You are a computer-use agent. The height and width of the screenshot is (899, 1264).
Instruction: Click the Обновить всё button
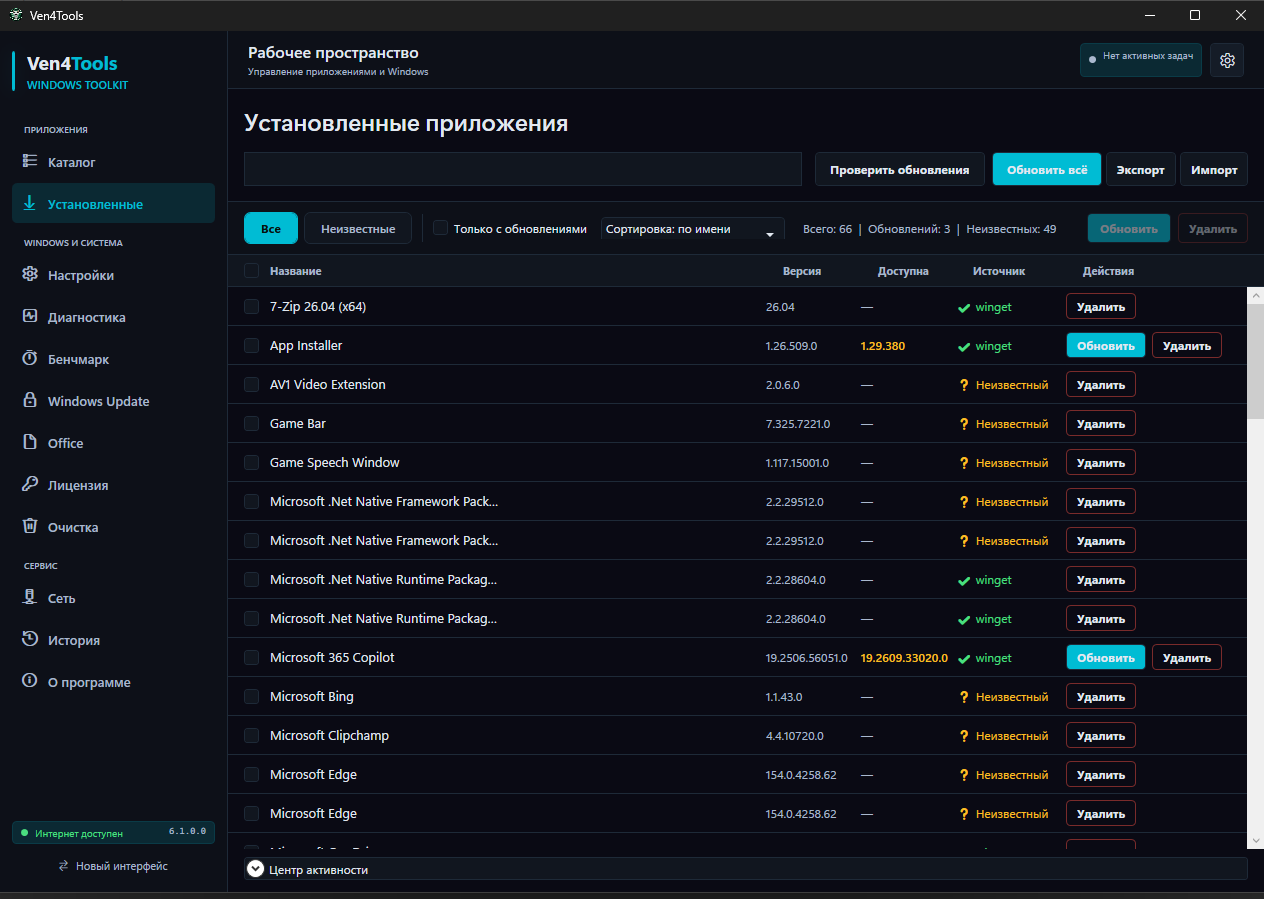click(1047, 169)
